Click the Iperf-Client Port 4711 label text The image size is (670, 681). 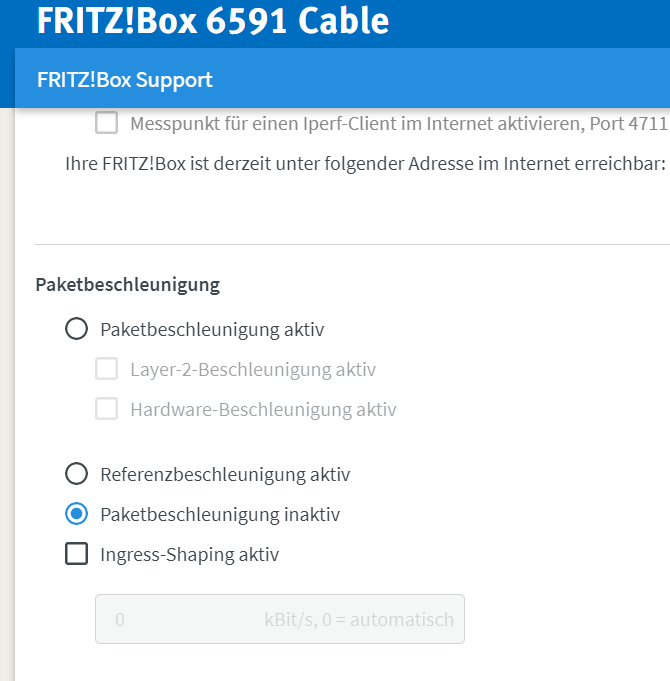coord(398,123)
